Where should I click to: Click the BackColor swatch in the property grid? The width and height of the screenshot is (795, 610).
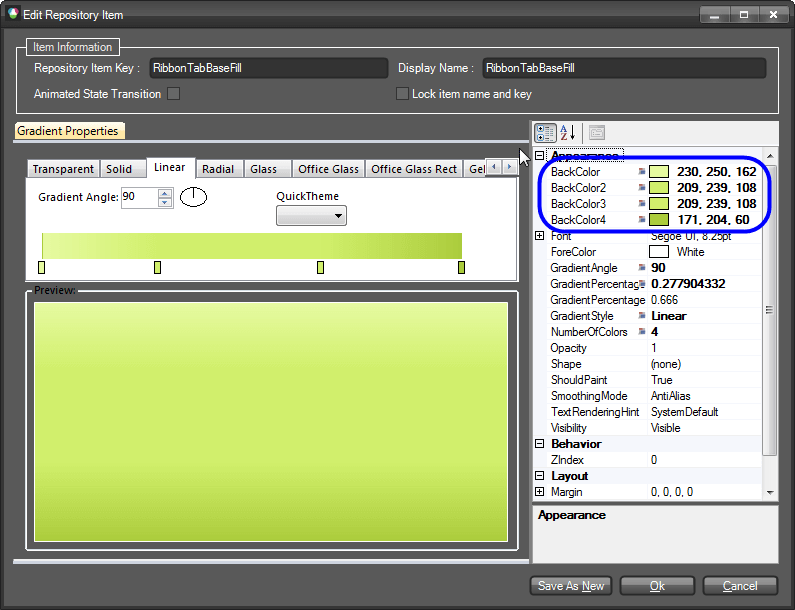tap(659, 172)
